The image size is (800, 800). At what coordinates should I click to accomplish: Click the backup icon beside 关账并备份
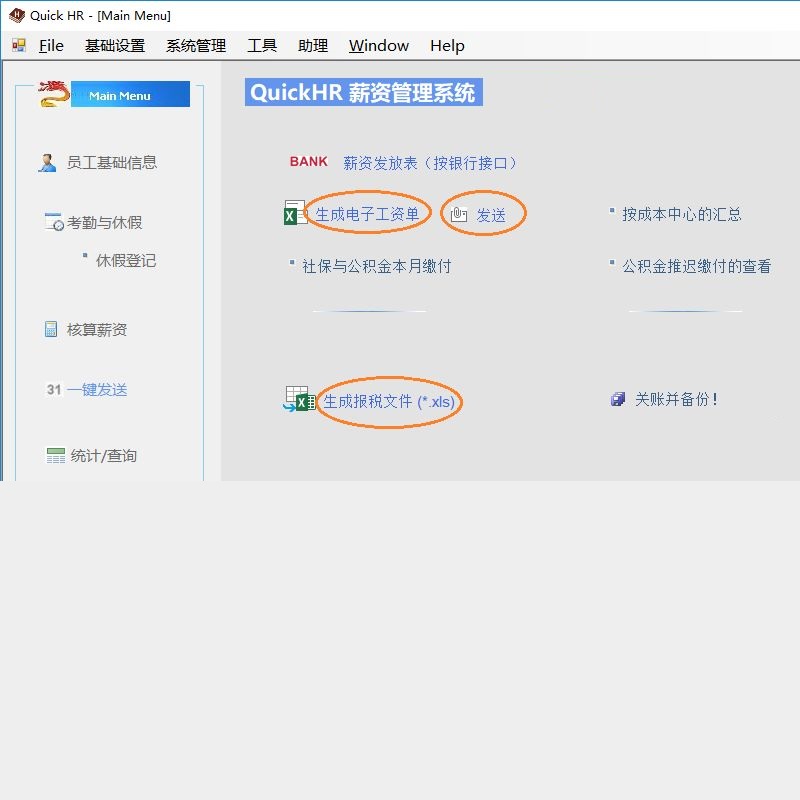point(618,399)
